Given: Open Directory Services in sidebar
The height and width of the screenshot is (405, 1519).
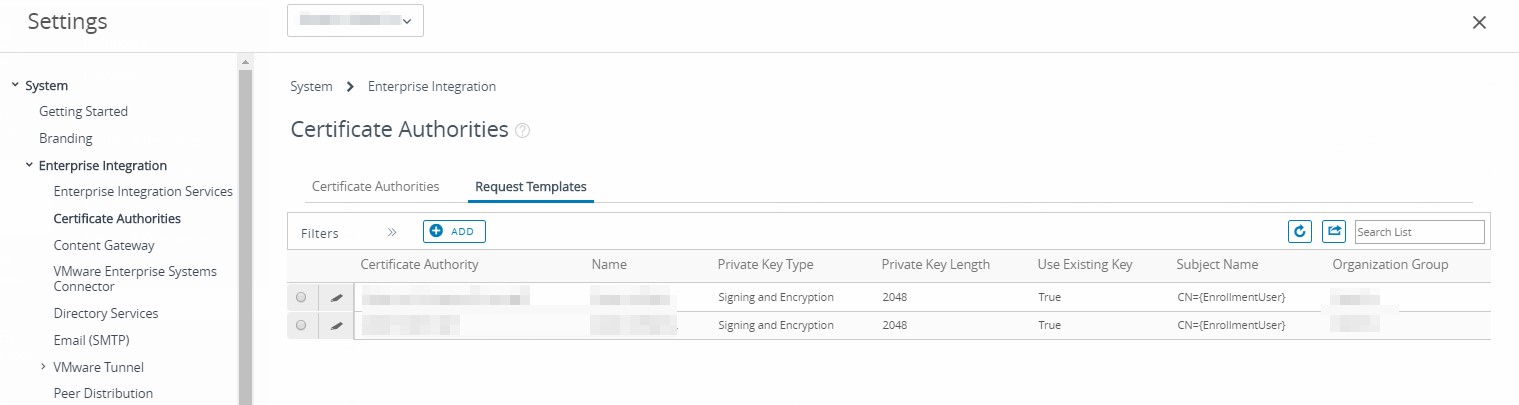Looking at the screenshot, I should [x=106, y=313].
